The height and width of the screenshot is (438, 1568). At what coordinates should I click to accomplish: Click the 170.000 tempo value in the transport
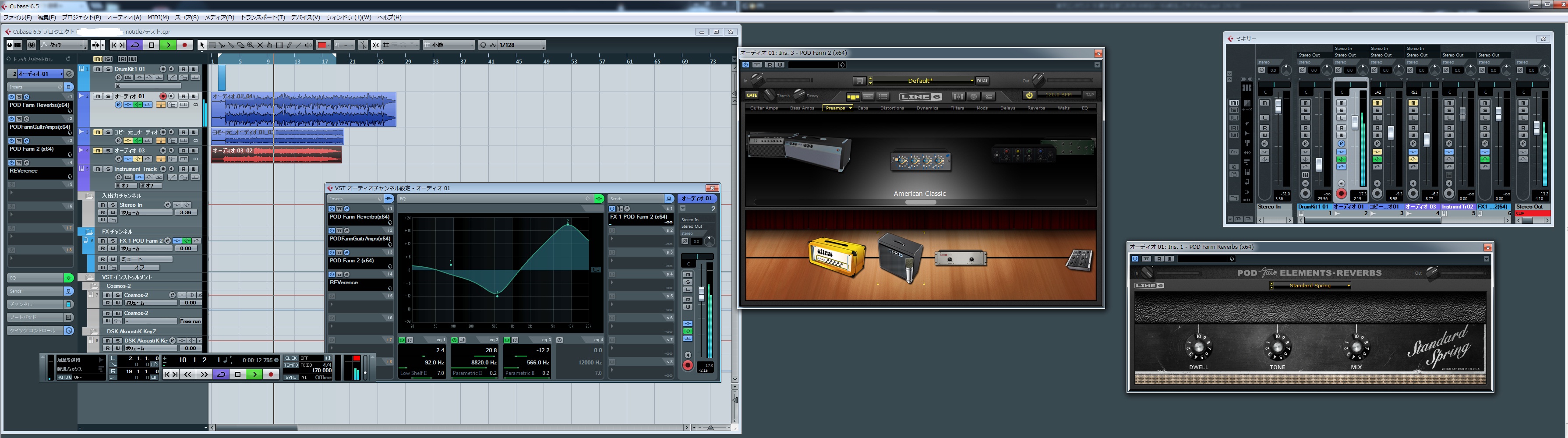[321, 371]
